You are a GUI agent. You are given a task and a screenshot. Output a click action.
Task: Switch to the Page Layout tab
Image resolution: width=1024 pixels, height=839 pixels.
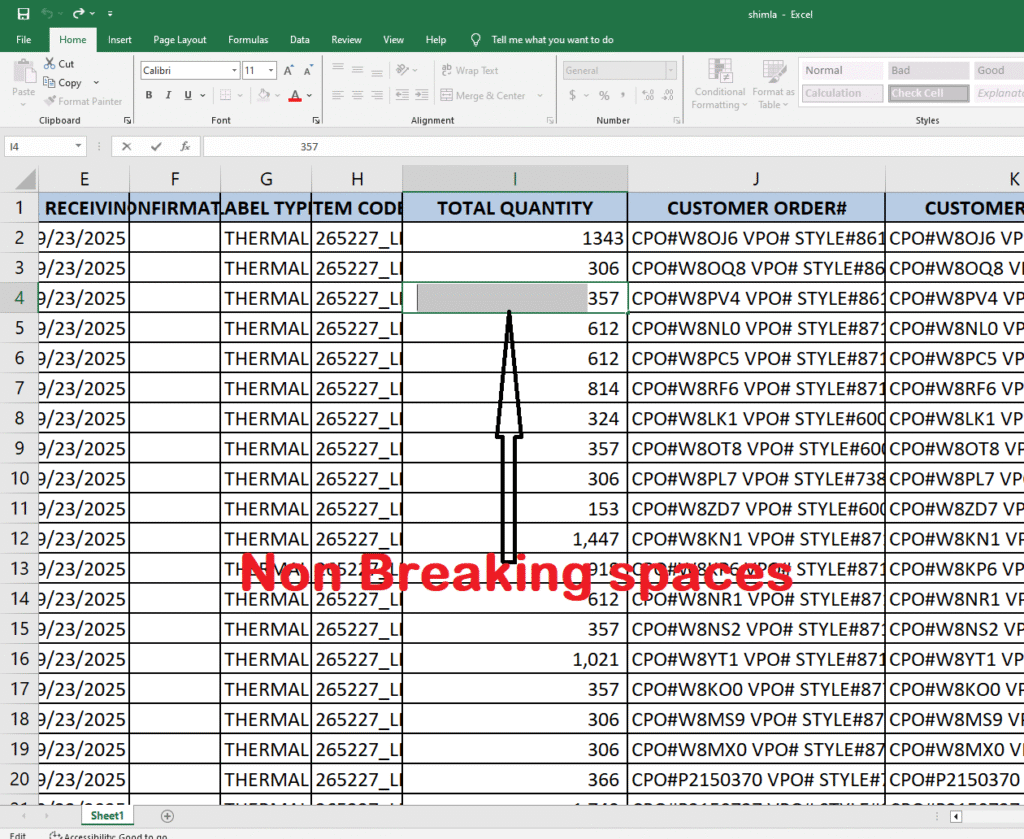click(x=180, y=40)
